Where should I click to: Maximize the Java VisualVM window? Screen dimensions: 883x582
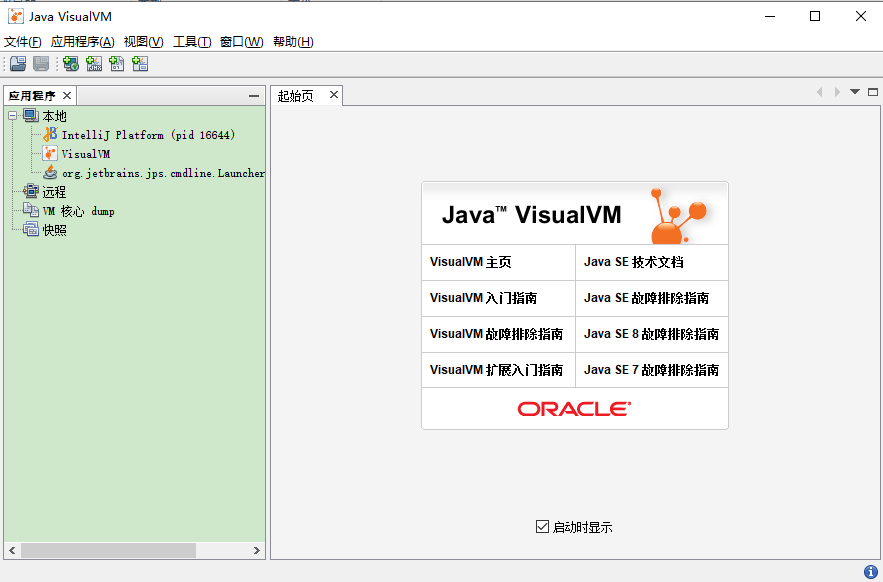pos(815,16)
